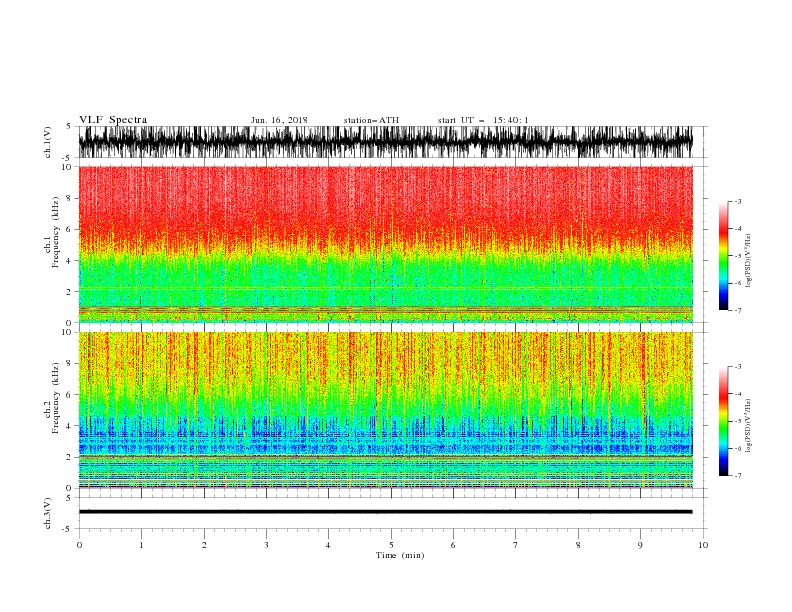The height and width of the screenshot is (612, 792).
Task: Click the ch.3 flat voltage trace
Action: pyautogui.click(x=385, y=512)
